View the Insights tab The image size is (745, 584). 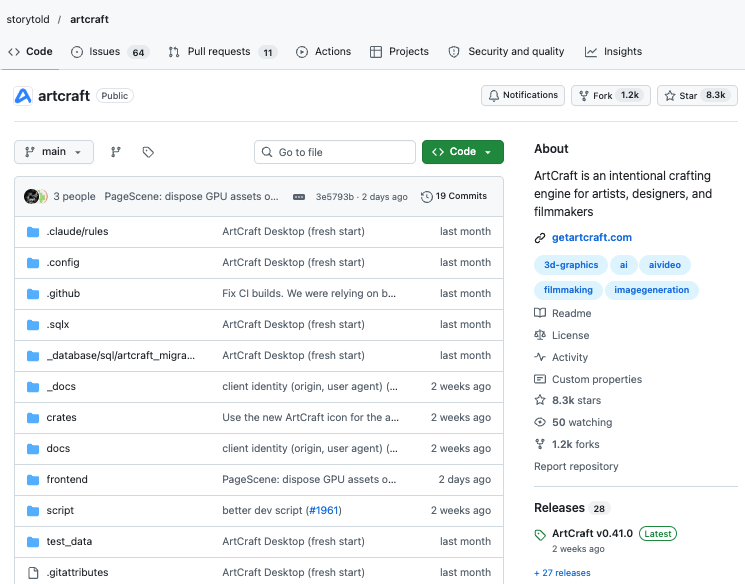click(613, 52)
